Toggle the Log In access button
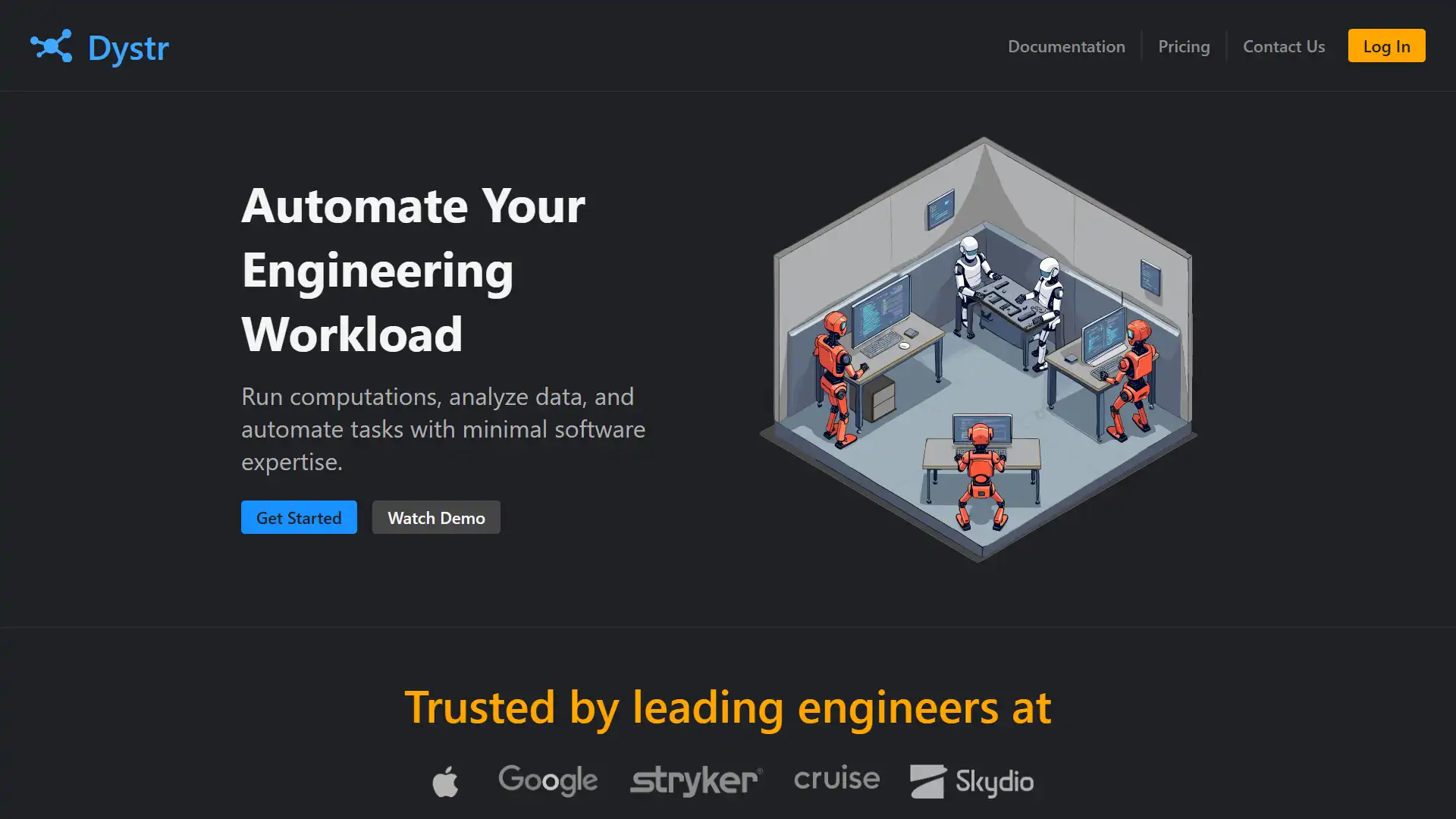Image resolution: width=1456 pixels, height=819 pixels. (1386, 46)
